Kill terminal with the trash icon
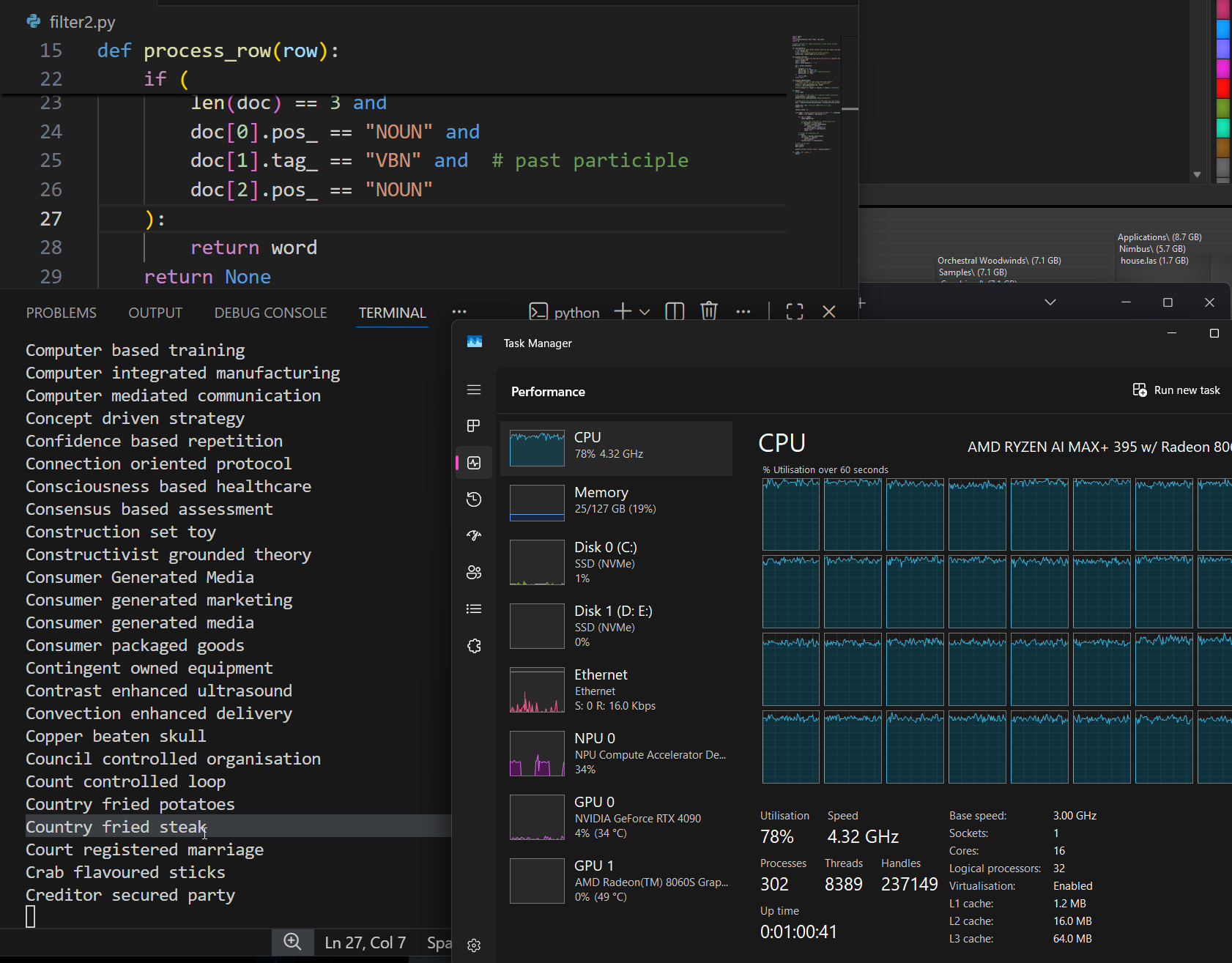The image size is (1232, 963). (x=708, y=311)
